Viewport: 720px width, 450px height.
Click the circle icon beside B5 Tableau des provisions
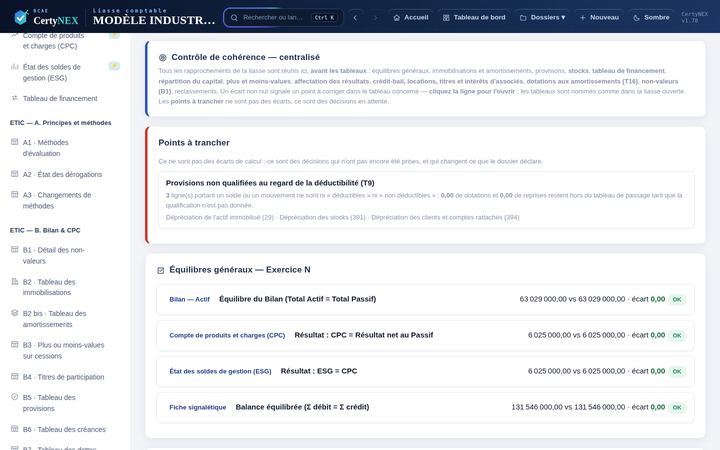(x=15, y=397)
